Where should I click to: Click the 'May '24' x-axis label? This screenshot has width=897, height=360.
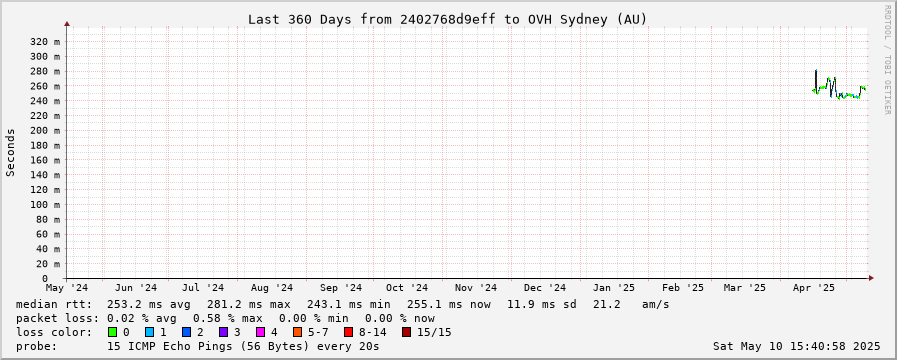[x=67, y=287]
